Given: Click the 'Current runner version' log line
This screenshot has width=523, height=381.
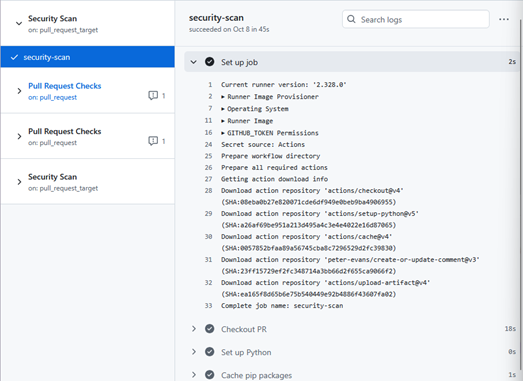Looking at the screenshot, I should [x=284, y=85].
